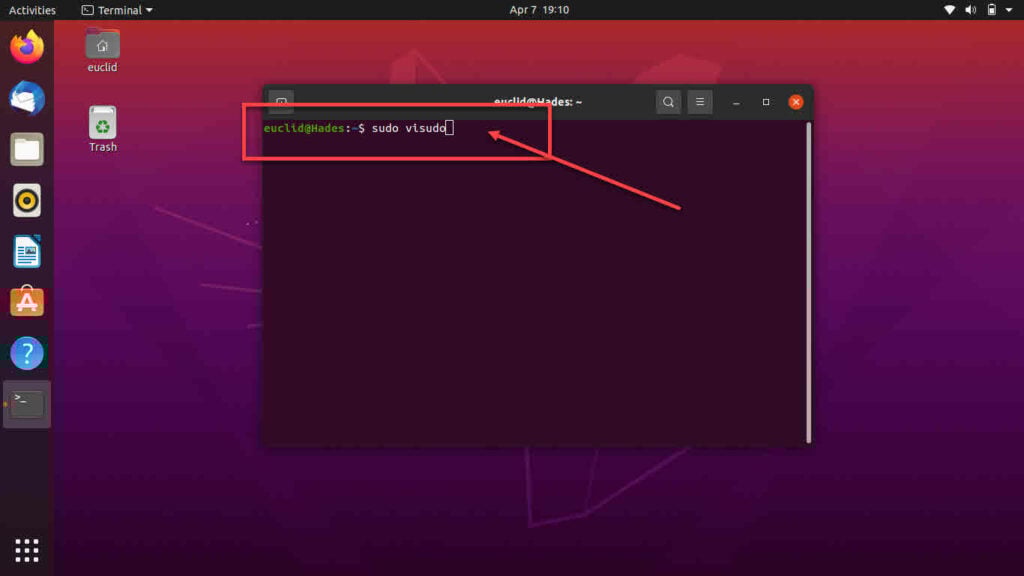Viewport: 1024px width, 576px height.
Task: Maximize the terminal window
Action: pos(766,102)
